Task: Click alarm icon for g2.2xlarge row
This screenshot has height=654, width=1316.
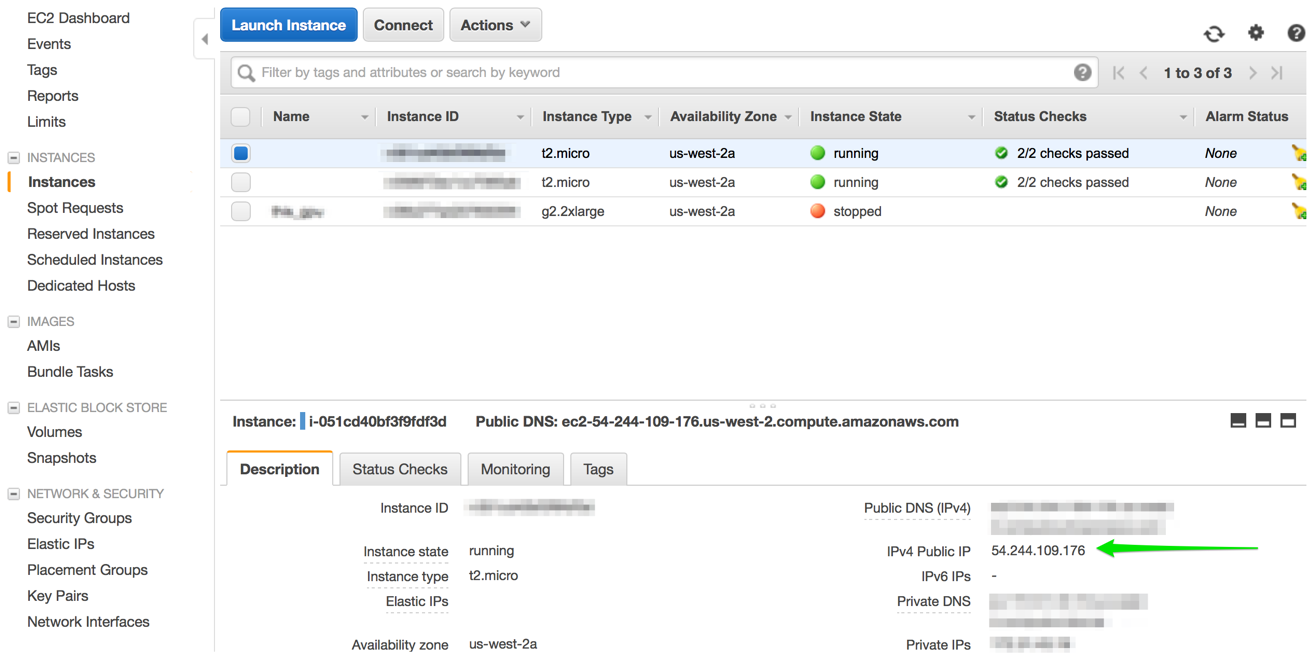Action: [1298, 211]
